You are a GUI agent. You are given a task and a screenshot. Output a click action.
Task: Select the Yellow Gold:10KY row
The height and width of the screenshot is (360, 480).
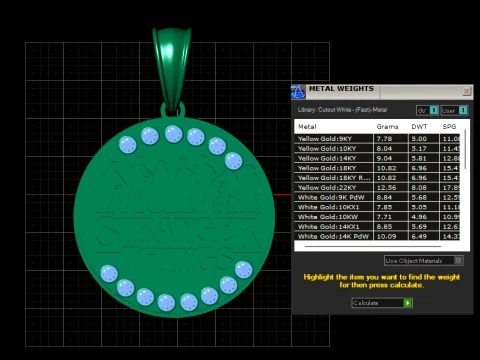pyautogui.click(x=377, y=148)
